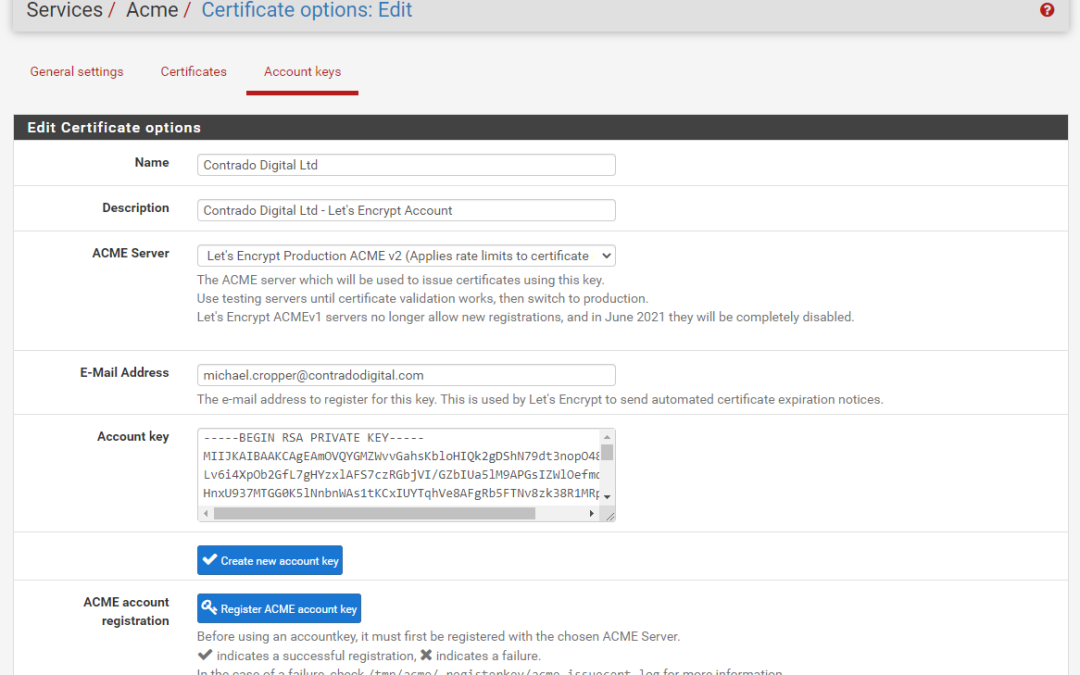
Task: Click the 'Edit Certificate options' panel heading
Action: (114, 127)
